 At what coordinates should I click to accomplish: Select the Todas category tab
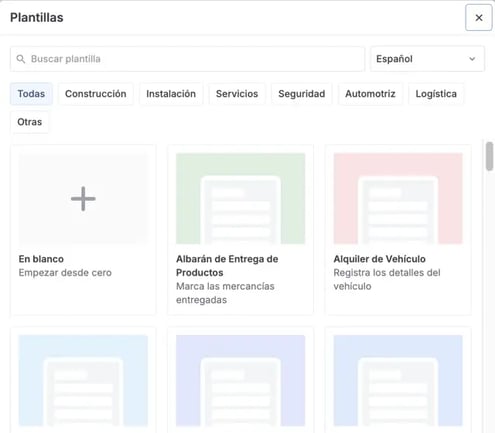click(31, 94)
